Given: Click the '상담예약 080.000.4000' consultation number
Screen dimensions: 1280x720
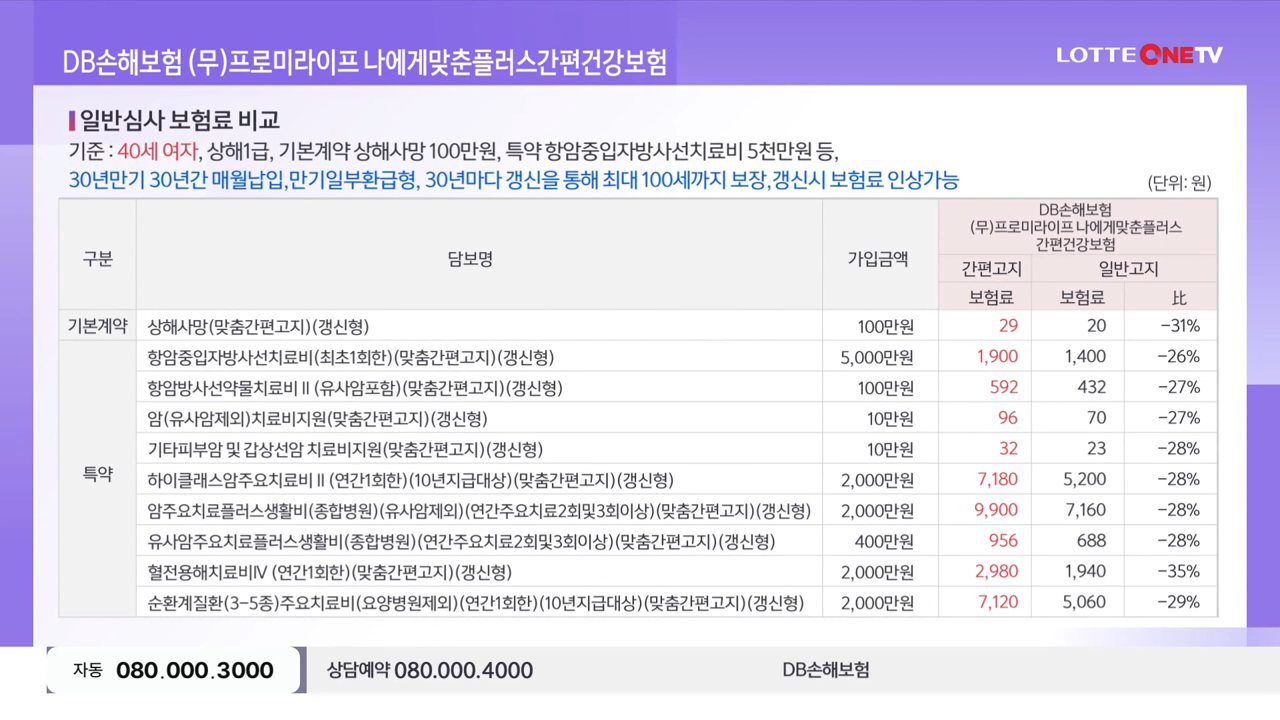Looking at the screenshot, I should point(430,670).
